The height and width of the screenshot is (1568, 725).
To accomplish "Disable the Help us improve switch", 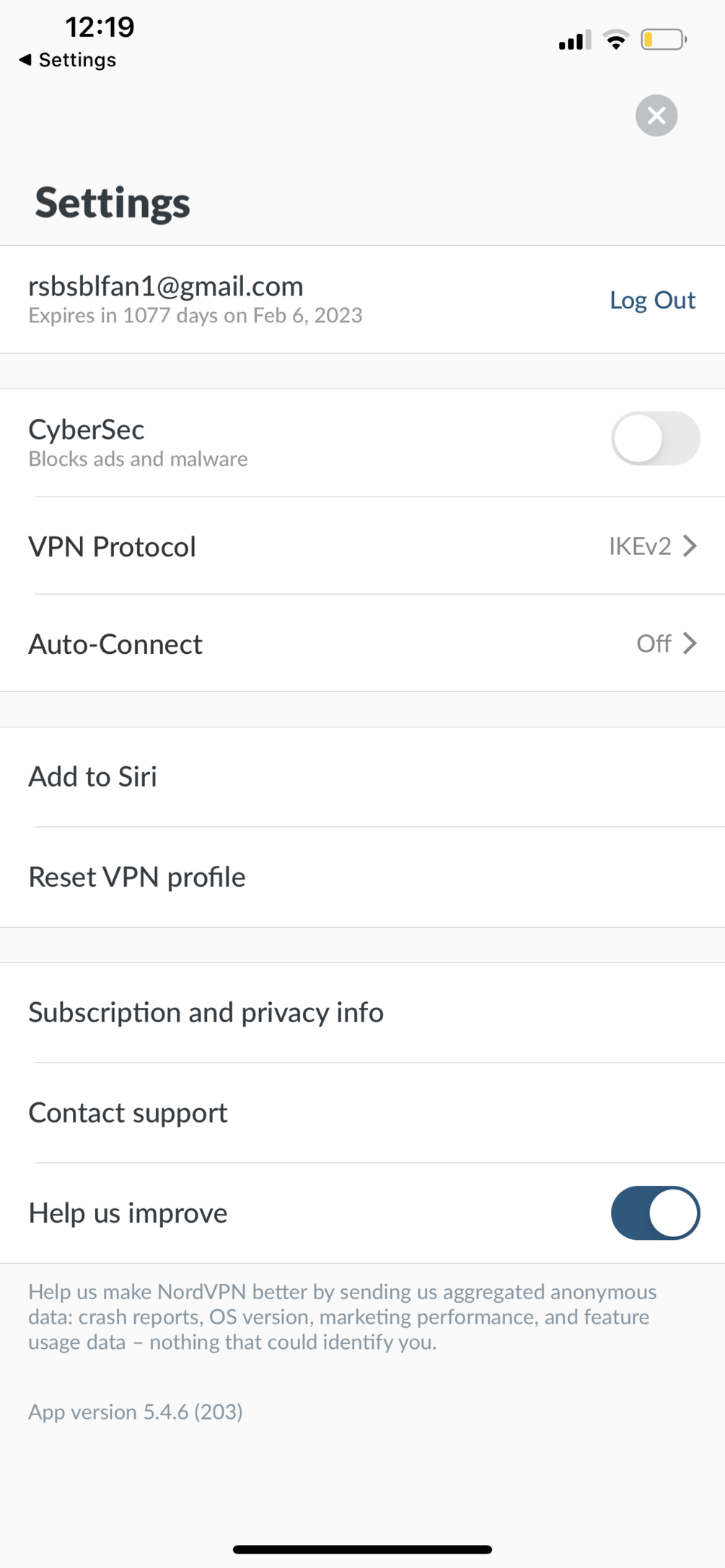I will [x=655, y=1213].
